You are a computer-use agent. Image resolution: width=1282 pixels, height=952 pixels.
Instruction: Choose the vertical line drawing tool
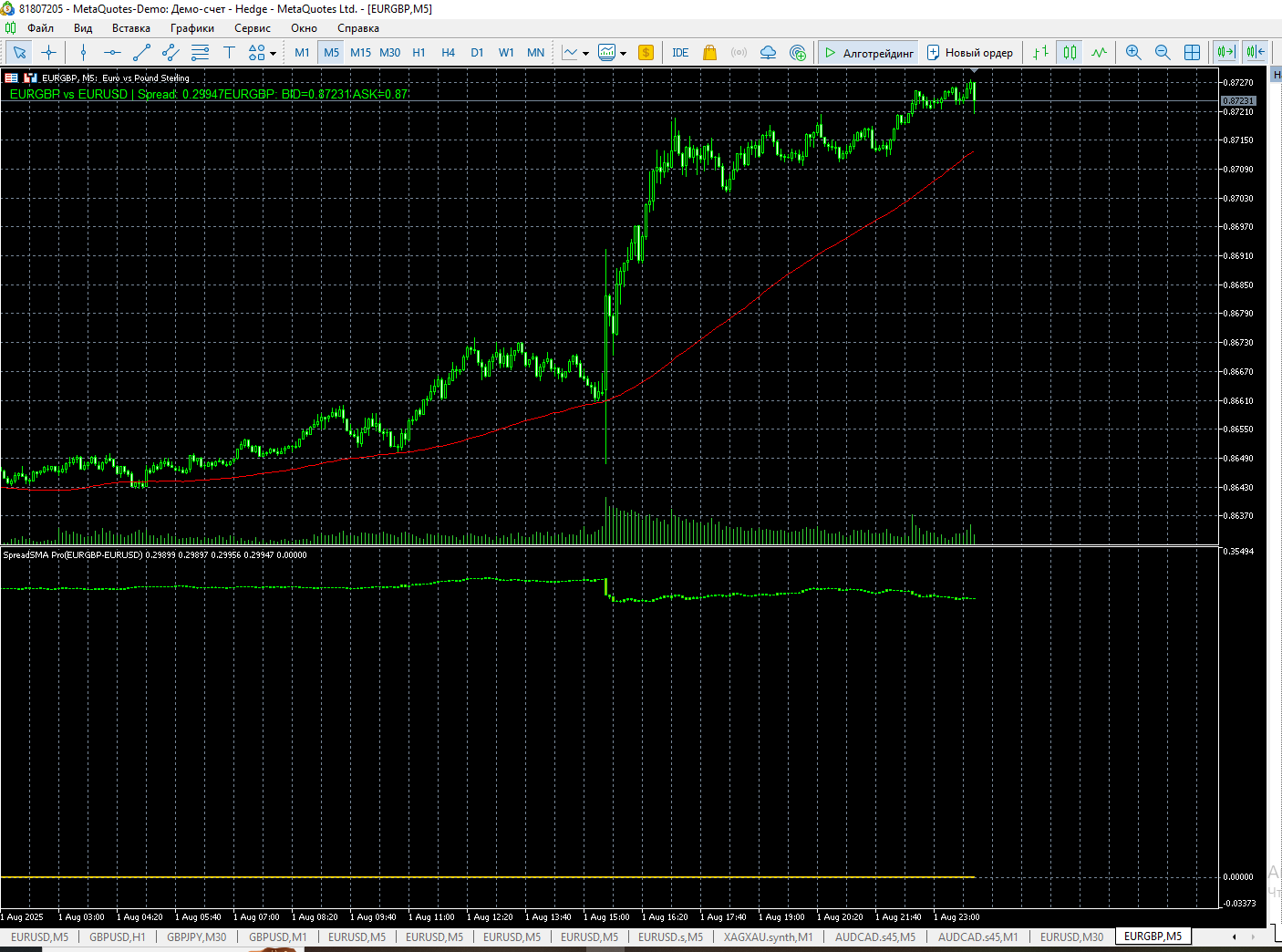click(83, 53)
